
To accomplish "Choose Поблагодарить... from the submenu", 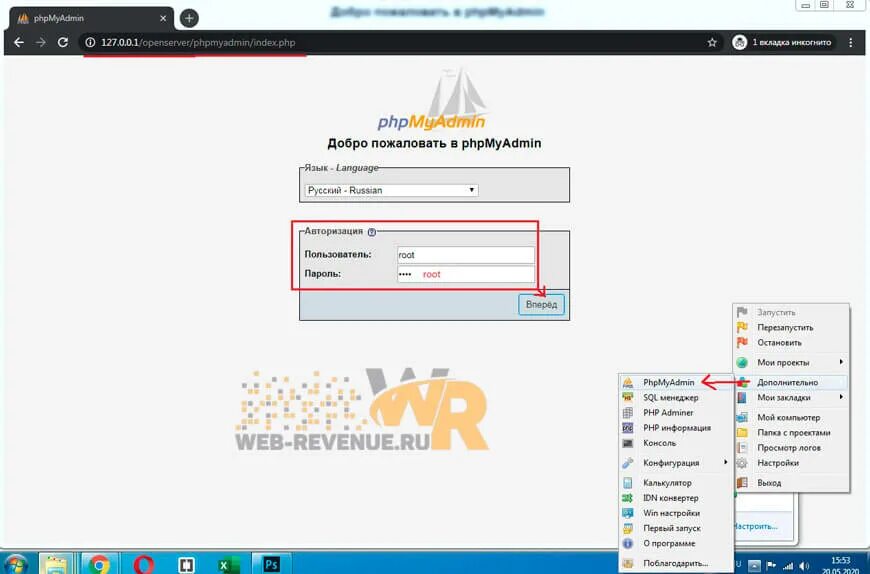I will coord(676,563).
